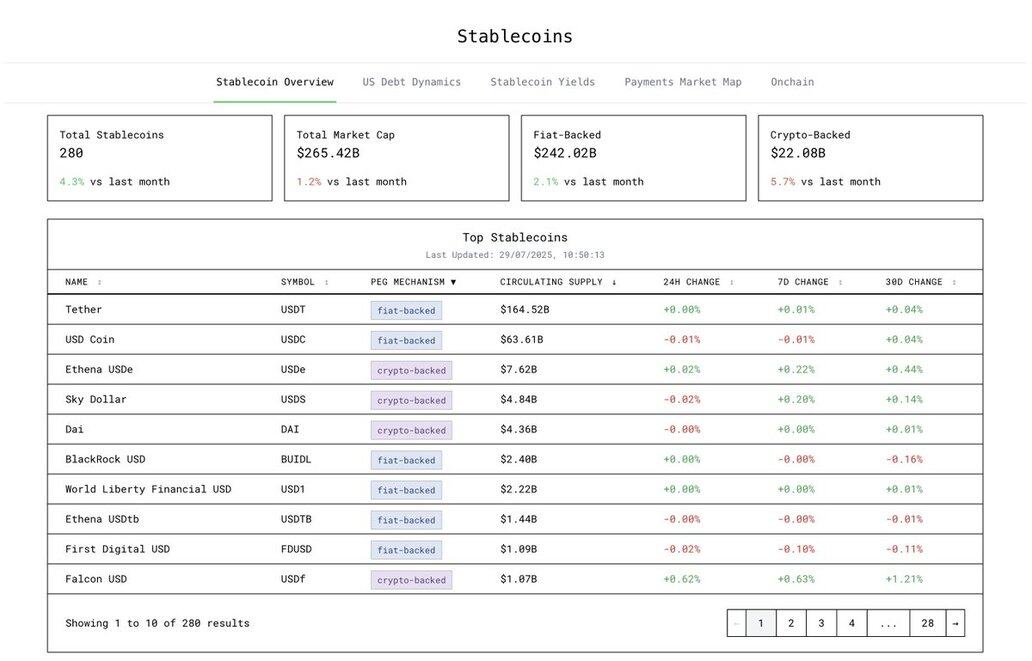Click the Showing 1 to 10 of 280 results text
The width and height of the screenshot is (1032, 661).
(157, 623)
